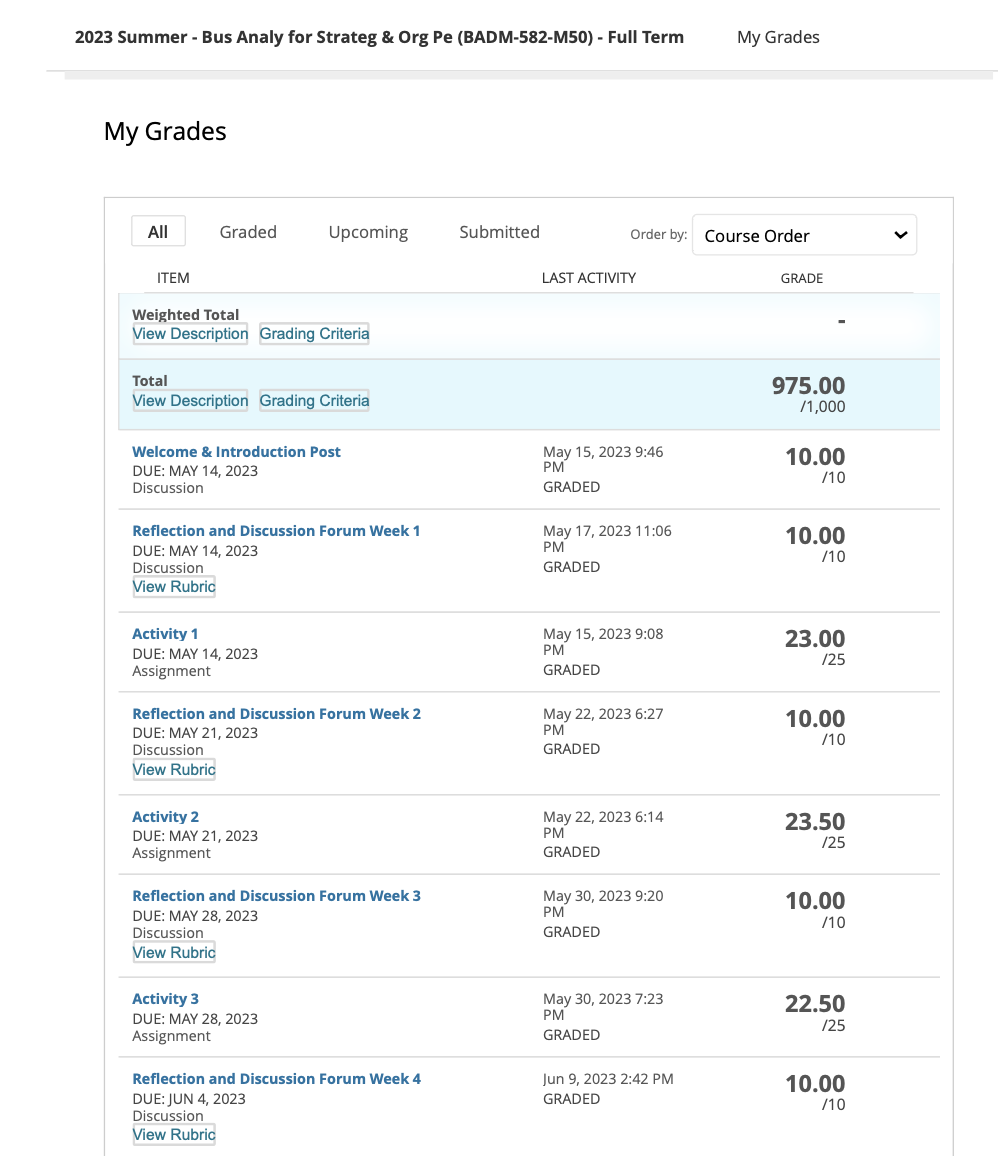998x1156 pixels.
Task: Open Reflection and Discussion Forum Week 3
Action: point(276,896)
